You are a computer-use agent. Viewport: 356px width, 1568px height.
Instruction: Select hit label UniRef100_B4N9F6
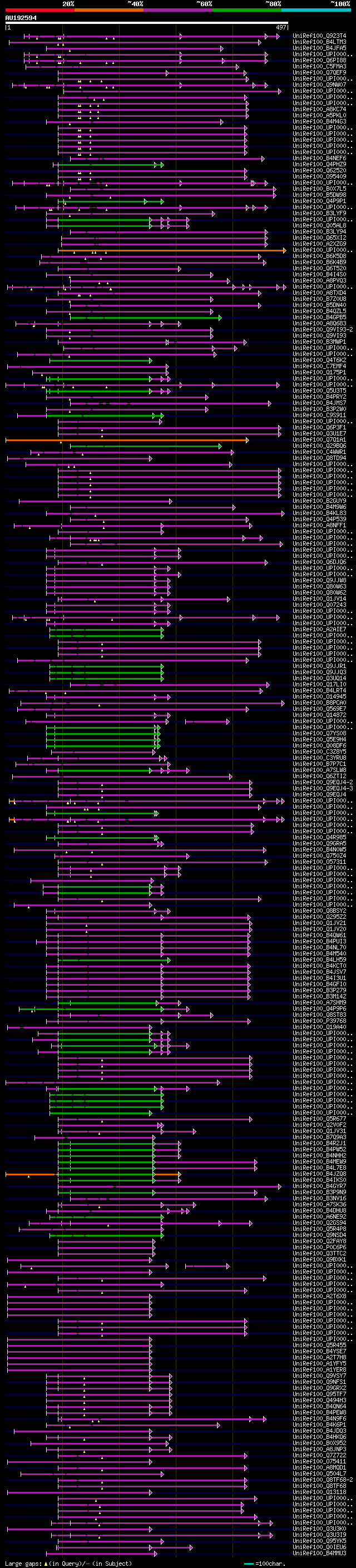pos(319,1419)
